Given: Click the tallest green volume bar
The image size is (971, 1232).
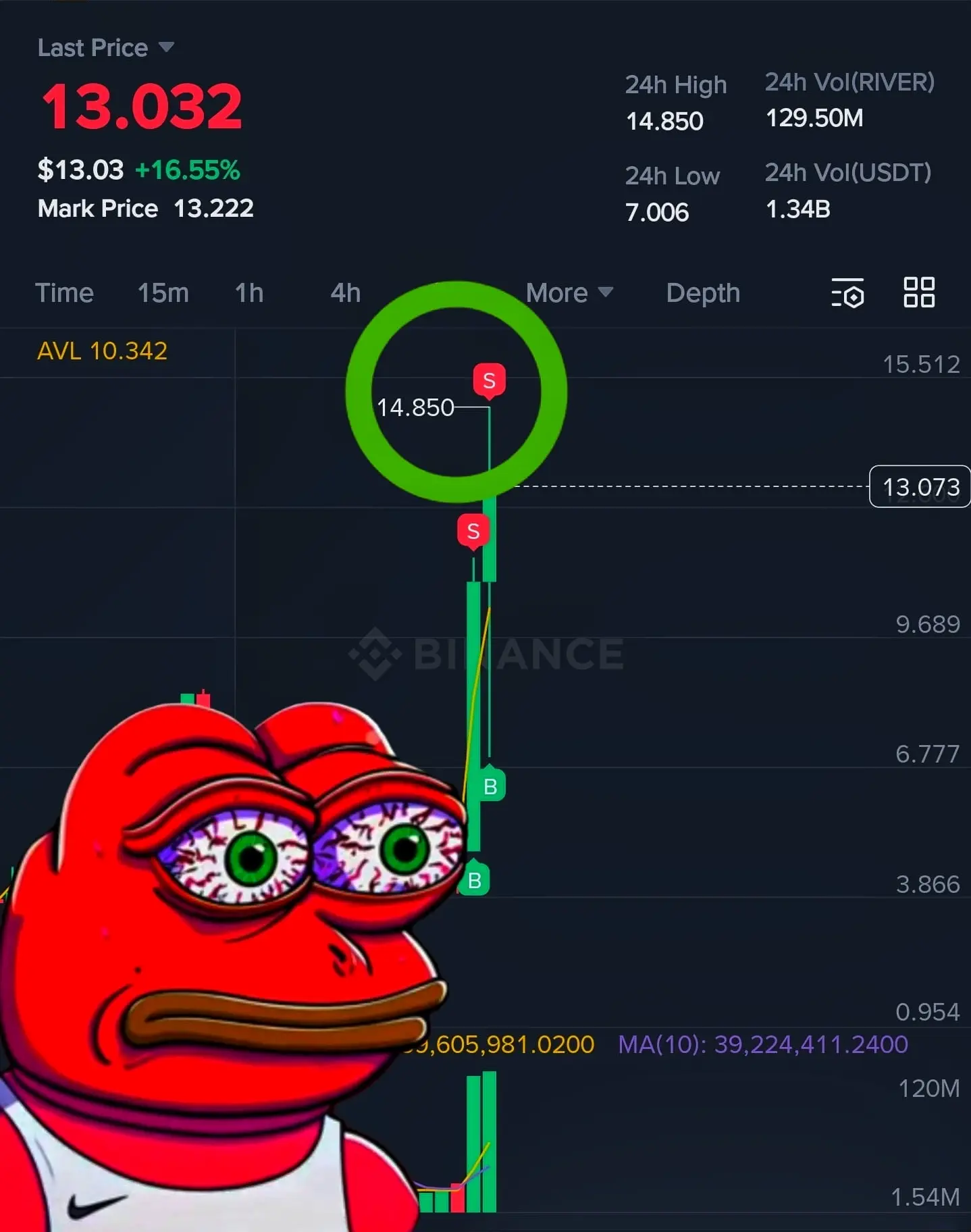Looking at the screenshot, I should pyautogui.click(x=490, y=1141).
